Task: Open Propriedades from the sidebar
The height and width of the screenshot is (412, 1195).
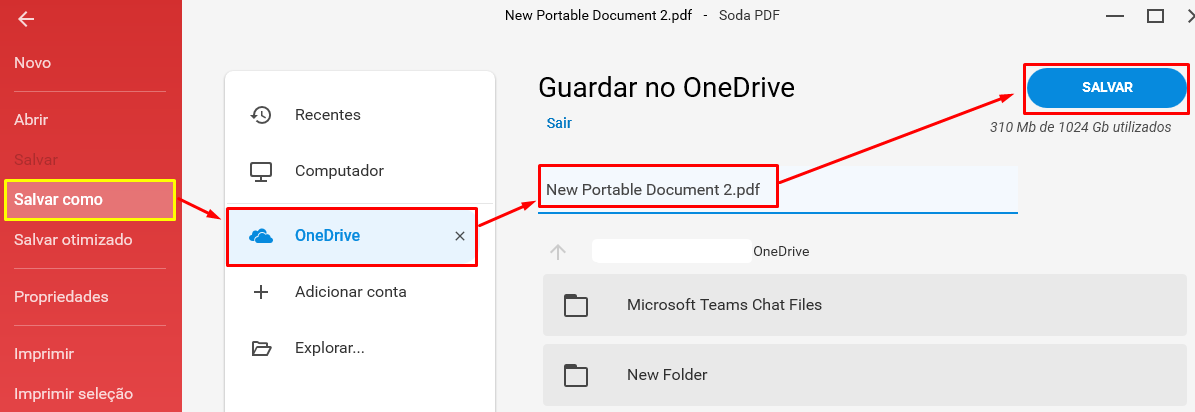Action: pyautogui.click(x=61, y=296)
